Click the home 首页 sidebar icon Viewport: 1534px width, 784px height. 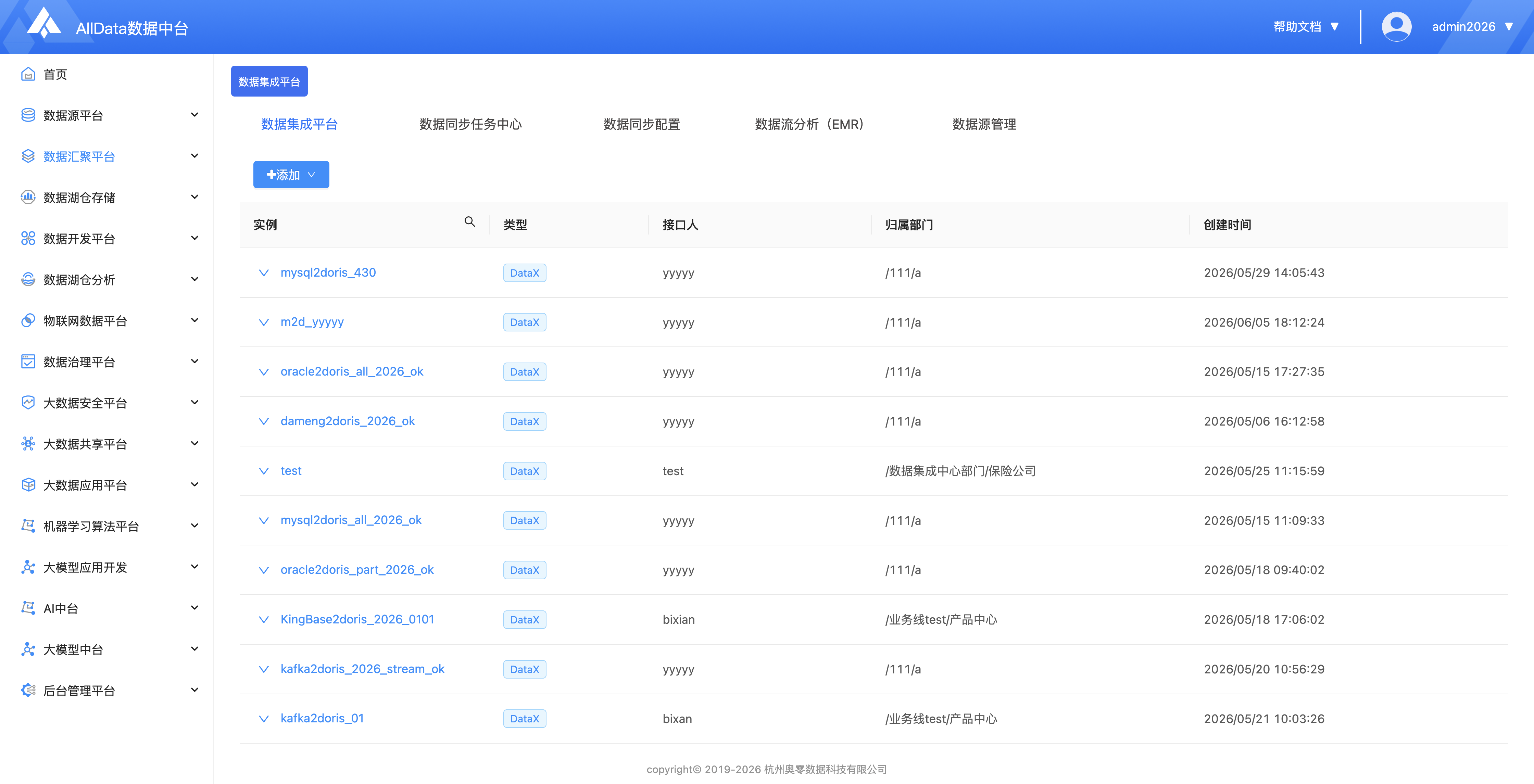click(x=28, y=74)
